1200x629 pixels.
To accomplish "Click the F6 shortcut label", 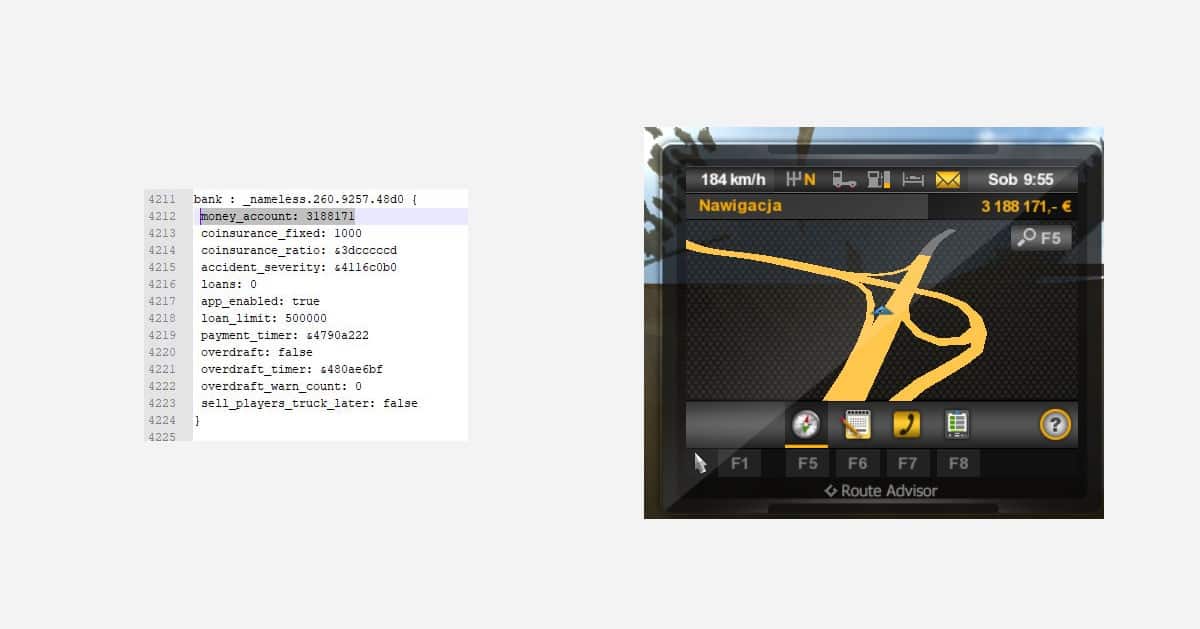I will click(857, 464).
